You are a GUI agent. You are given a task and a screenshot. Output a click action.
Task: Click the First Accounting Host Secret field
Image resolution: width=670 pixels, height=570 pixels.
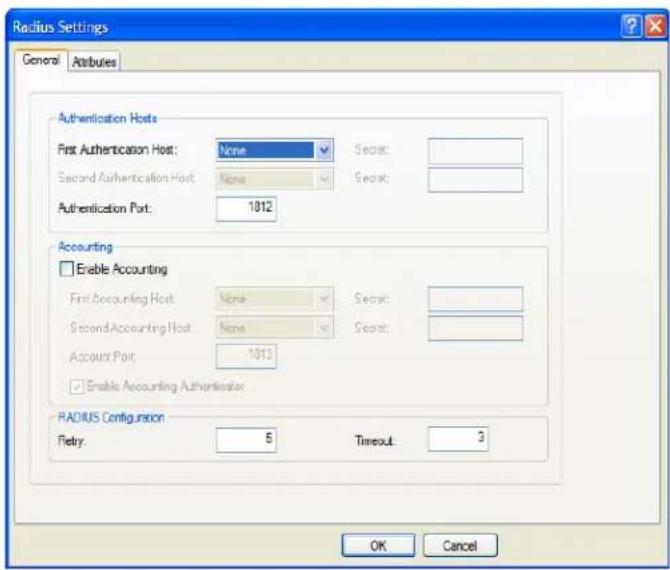pos(475,299)
